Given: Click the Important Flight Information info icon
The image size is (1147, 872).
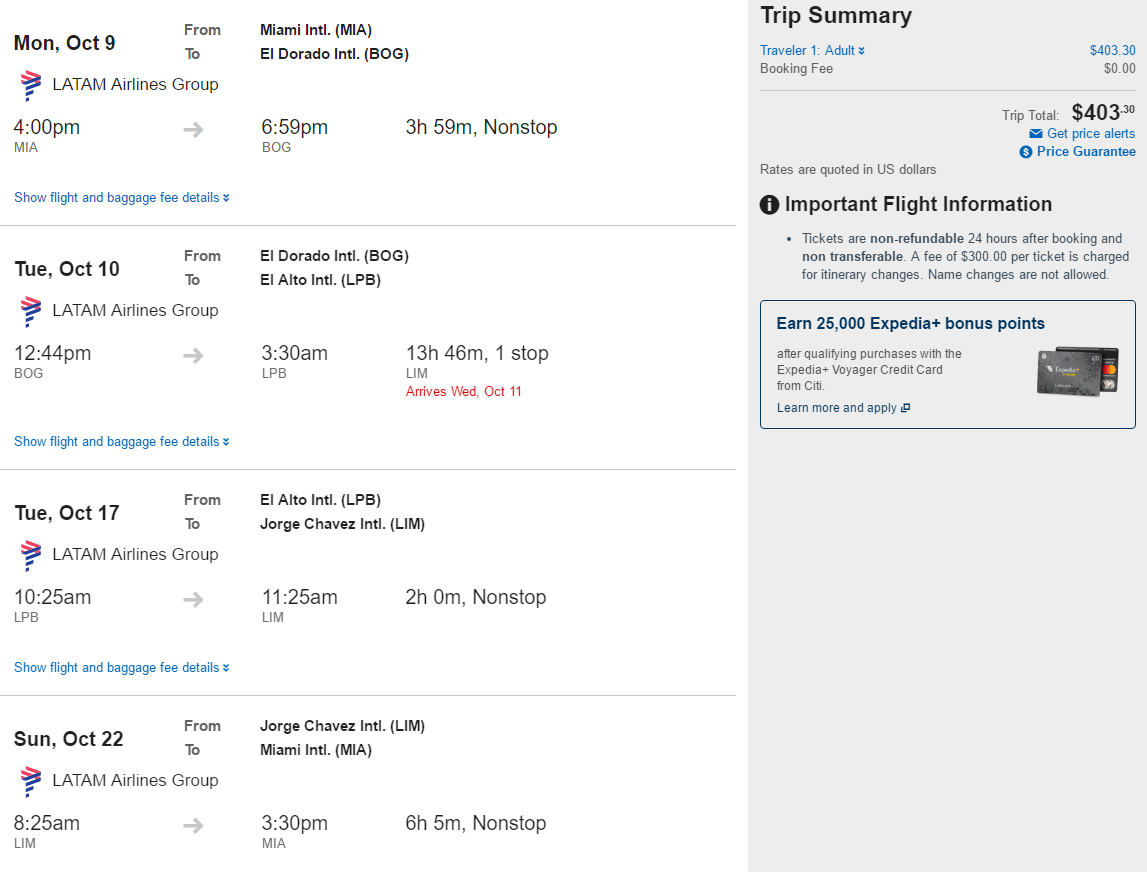Looking at the screenshot, I should click(x=770, y=205).
